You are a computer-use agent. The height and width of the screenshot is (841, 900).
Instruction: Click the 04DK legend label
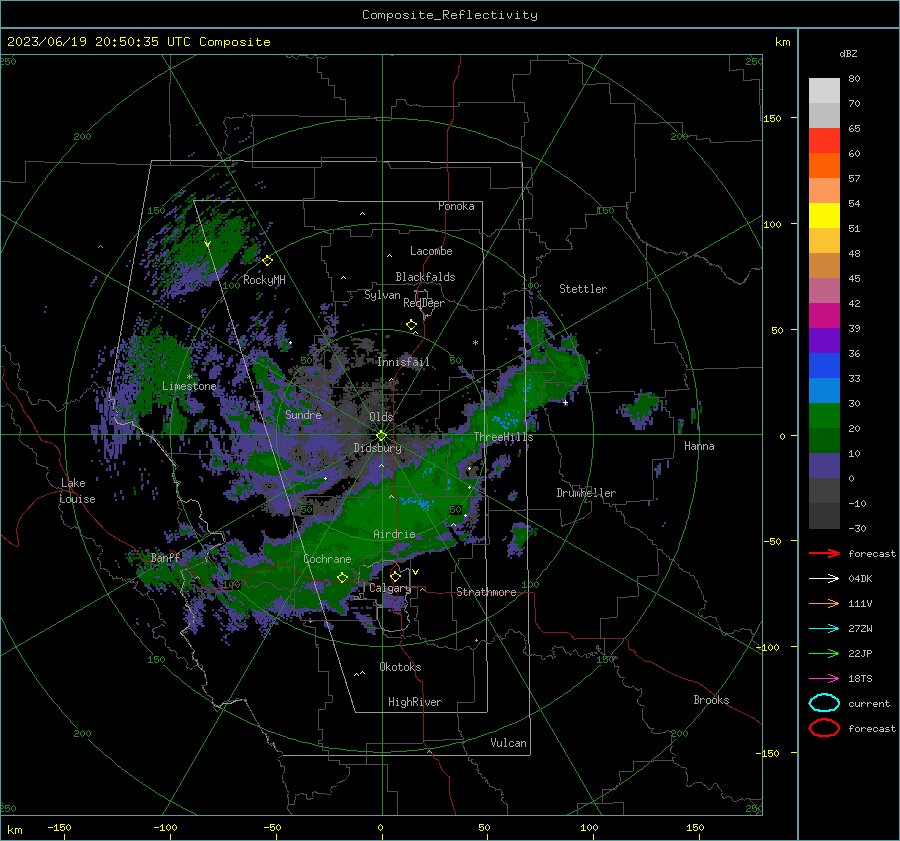860,578
